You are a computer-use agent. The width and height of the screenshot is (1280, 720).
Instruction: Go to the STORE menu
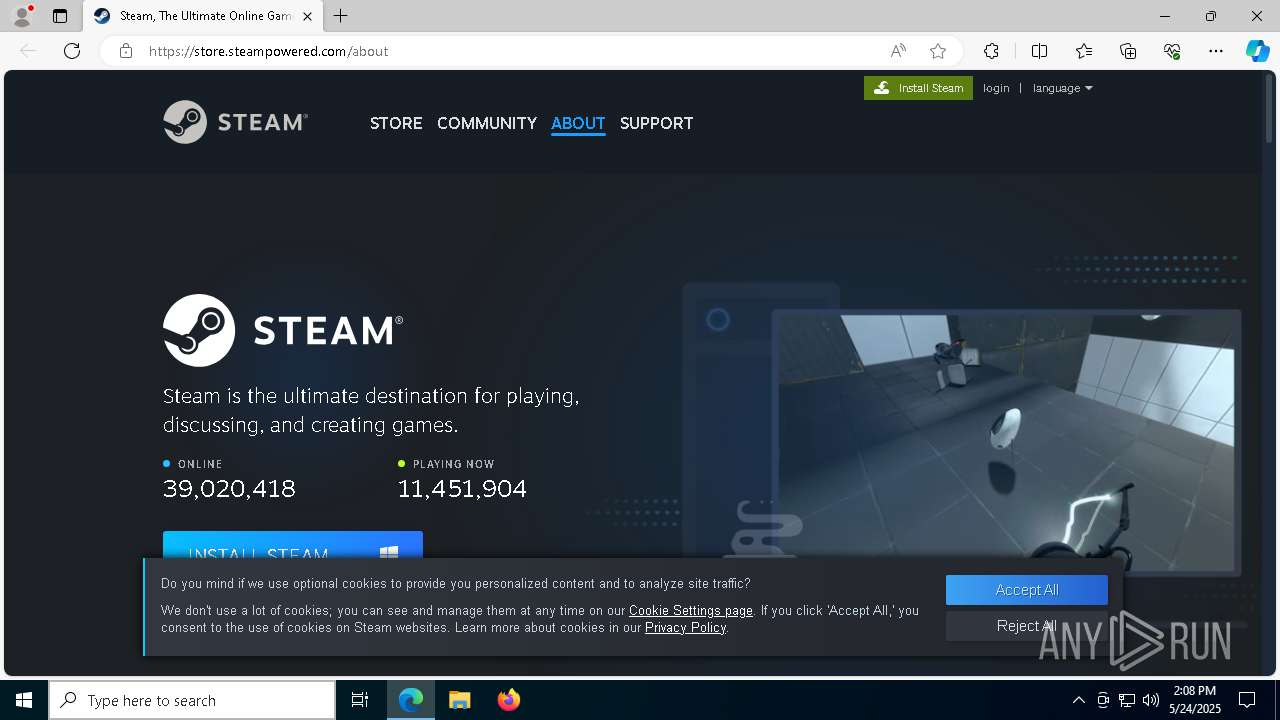396,123
